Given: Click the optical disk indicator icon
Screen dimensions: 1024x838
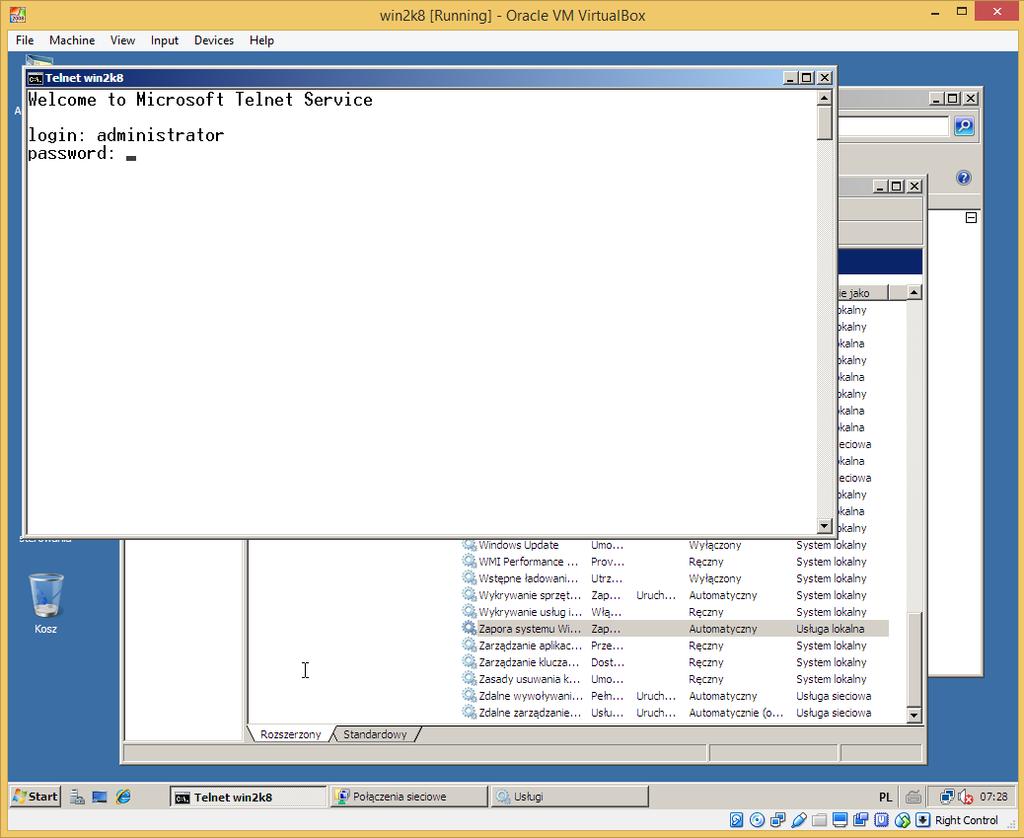Looking at the screenshot, I should click(x=757, y=820).
